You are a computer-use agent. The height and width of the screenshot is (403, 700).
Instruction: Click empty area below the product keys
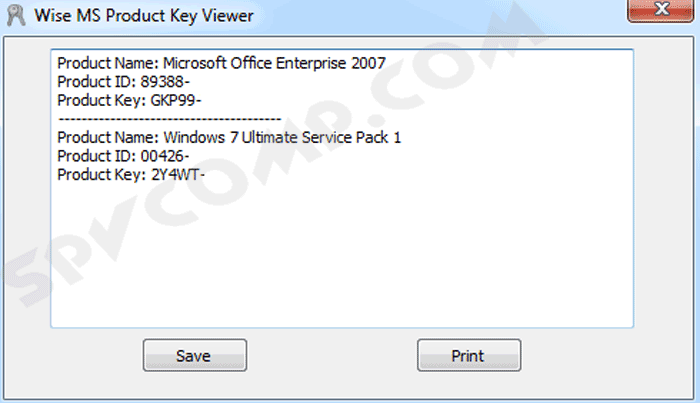[342, 254]
